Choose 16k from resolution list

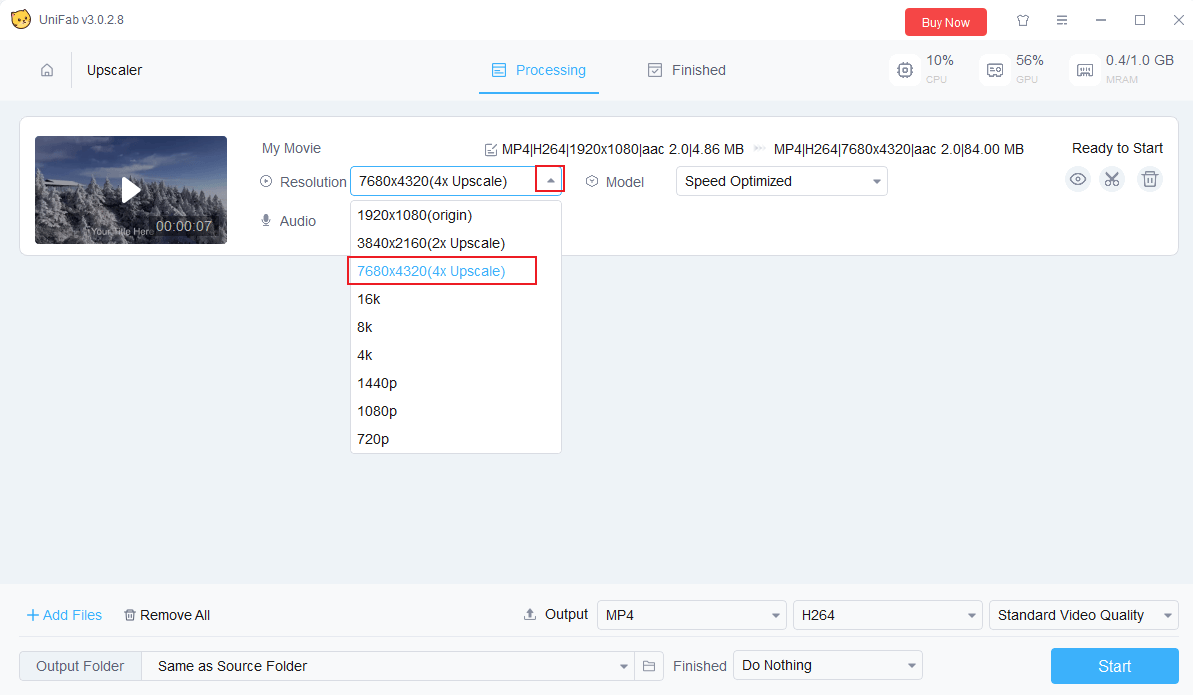(456, 299)
